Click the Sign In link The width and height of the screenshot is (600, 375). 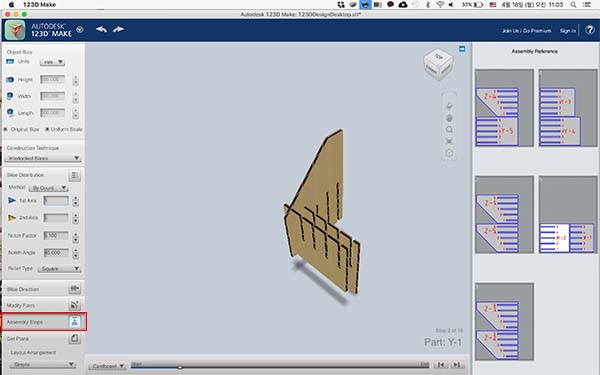tap(567, 31)
